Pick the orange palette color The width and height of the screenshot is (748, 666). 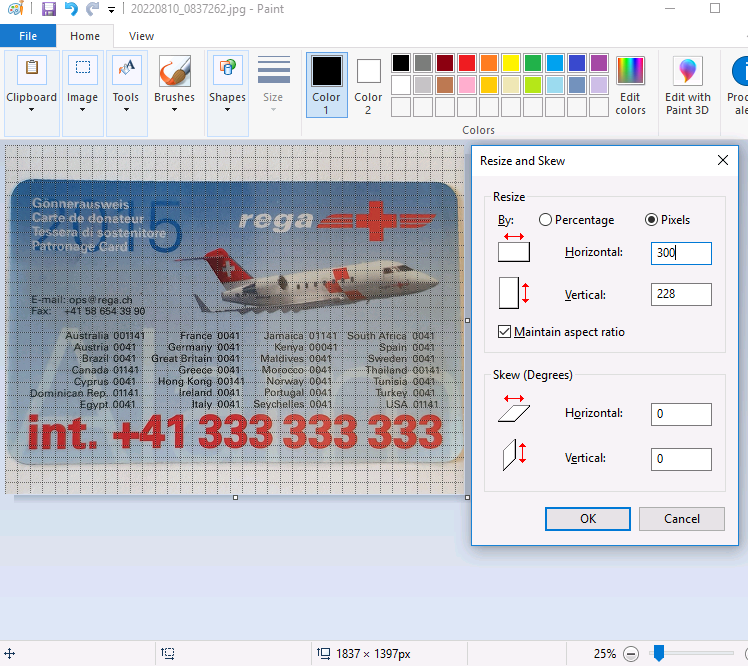488,63
